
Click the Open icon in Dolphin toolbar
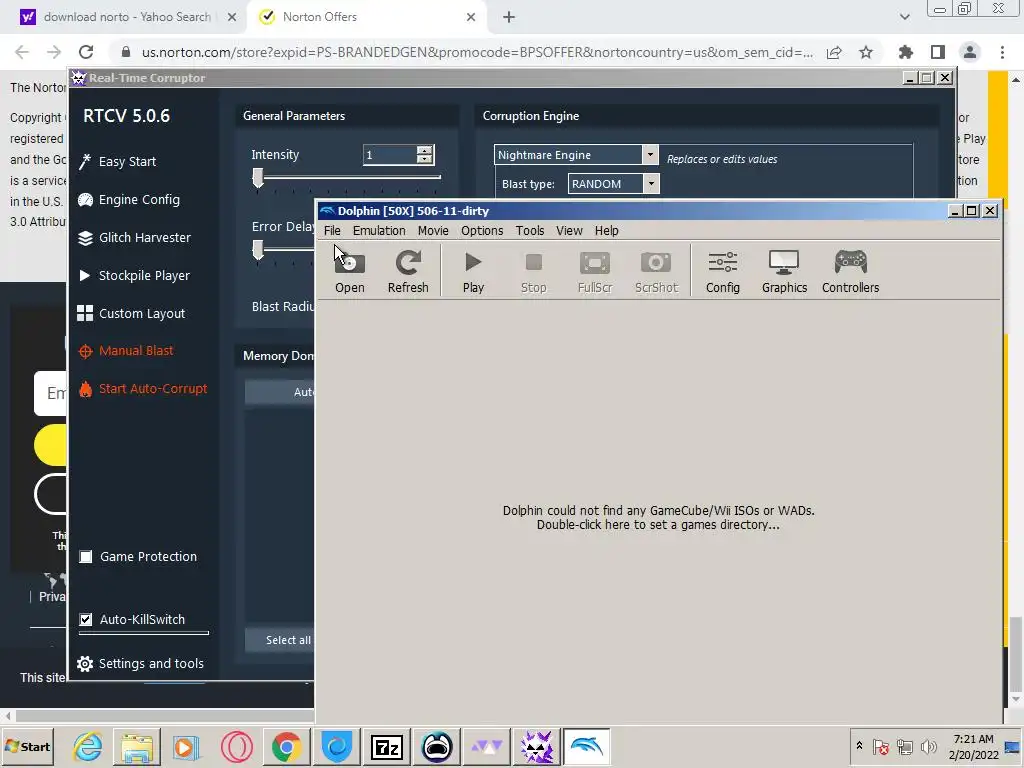[x=349, y=271]
